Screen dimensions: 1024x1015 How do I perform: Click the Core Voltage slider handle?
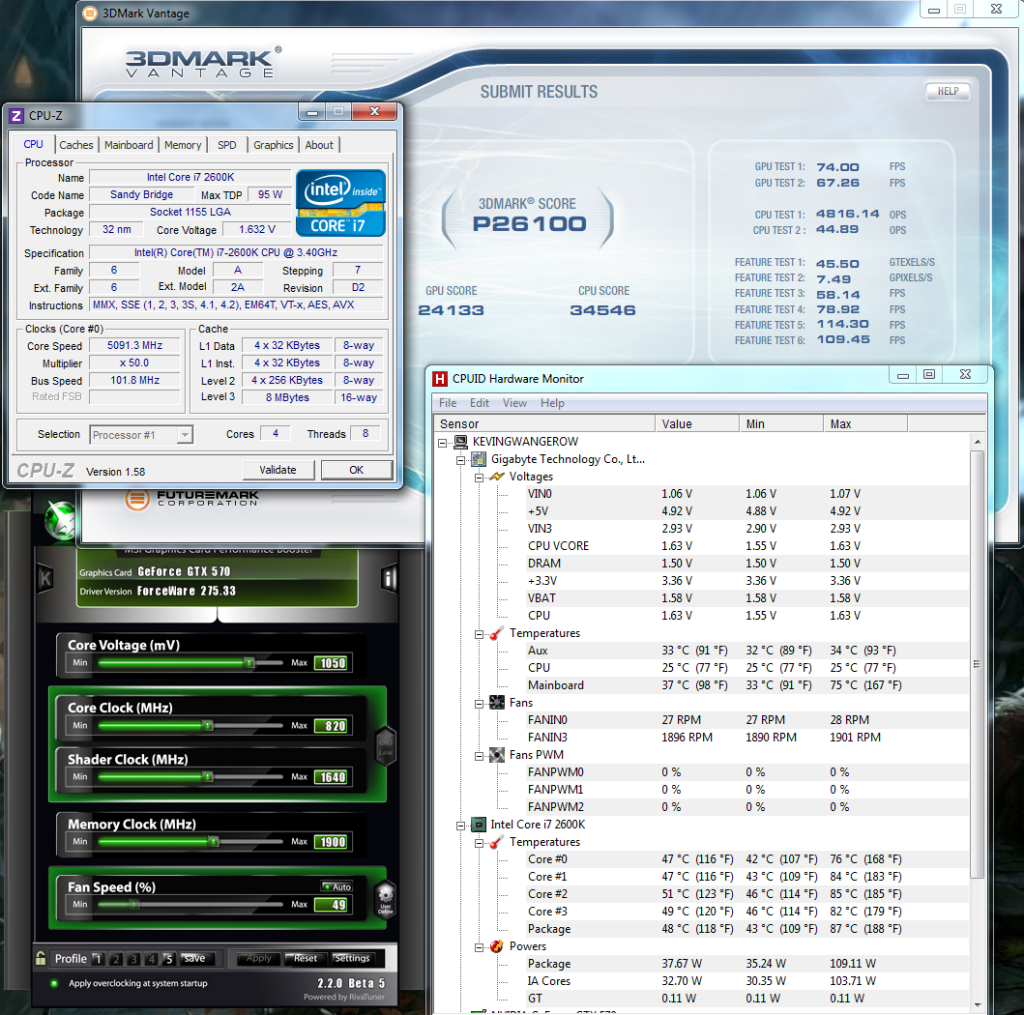point(249,663)
